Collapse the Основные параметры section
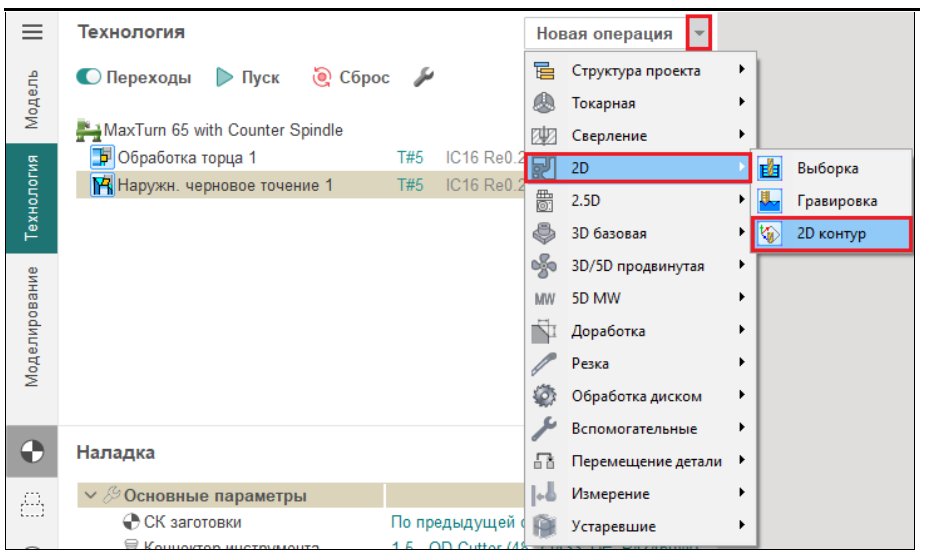926x556 pixels. point(91,496)
